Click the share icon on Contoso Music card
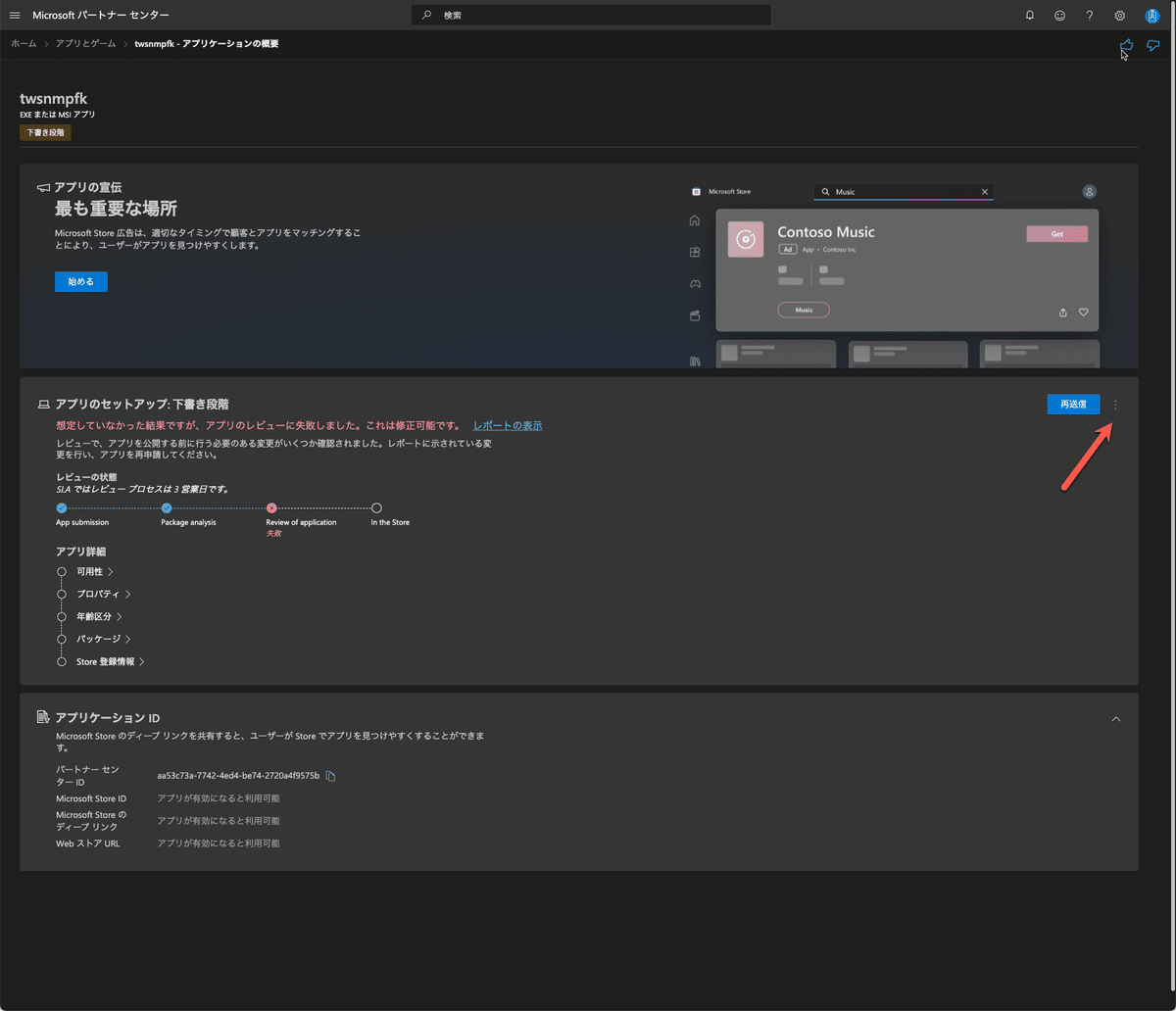The image size is (1176, 1011). pyautogui.click(x=1062, y=312)
